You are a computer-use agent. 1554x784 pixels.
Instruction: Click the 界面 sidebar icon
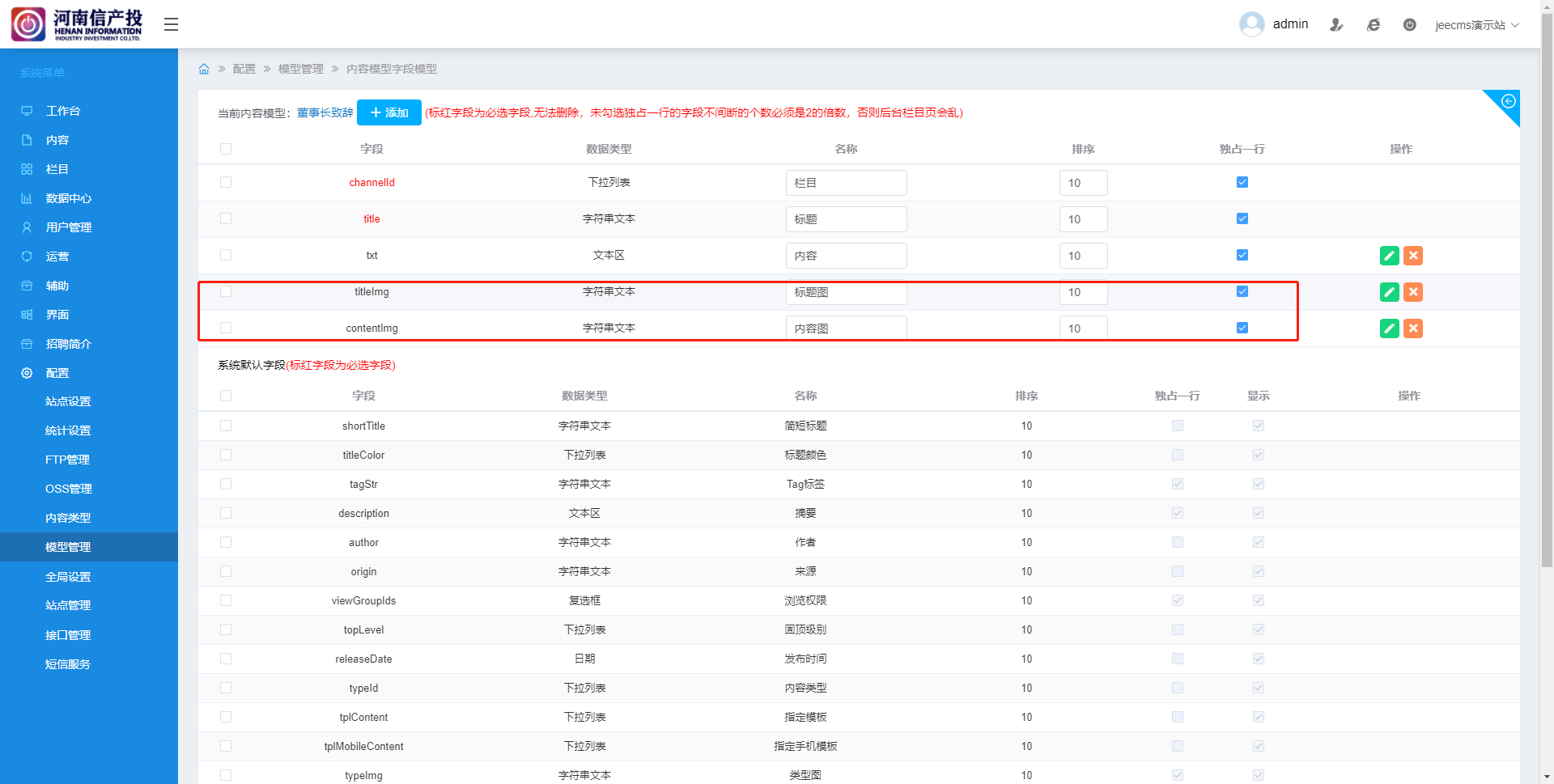[x=27, y=315]
